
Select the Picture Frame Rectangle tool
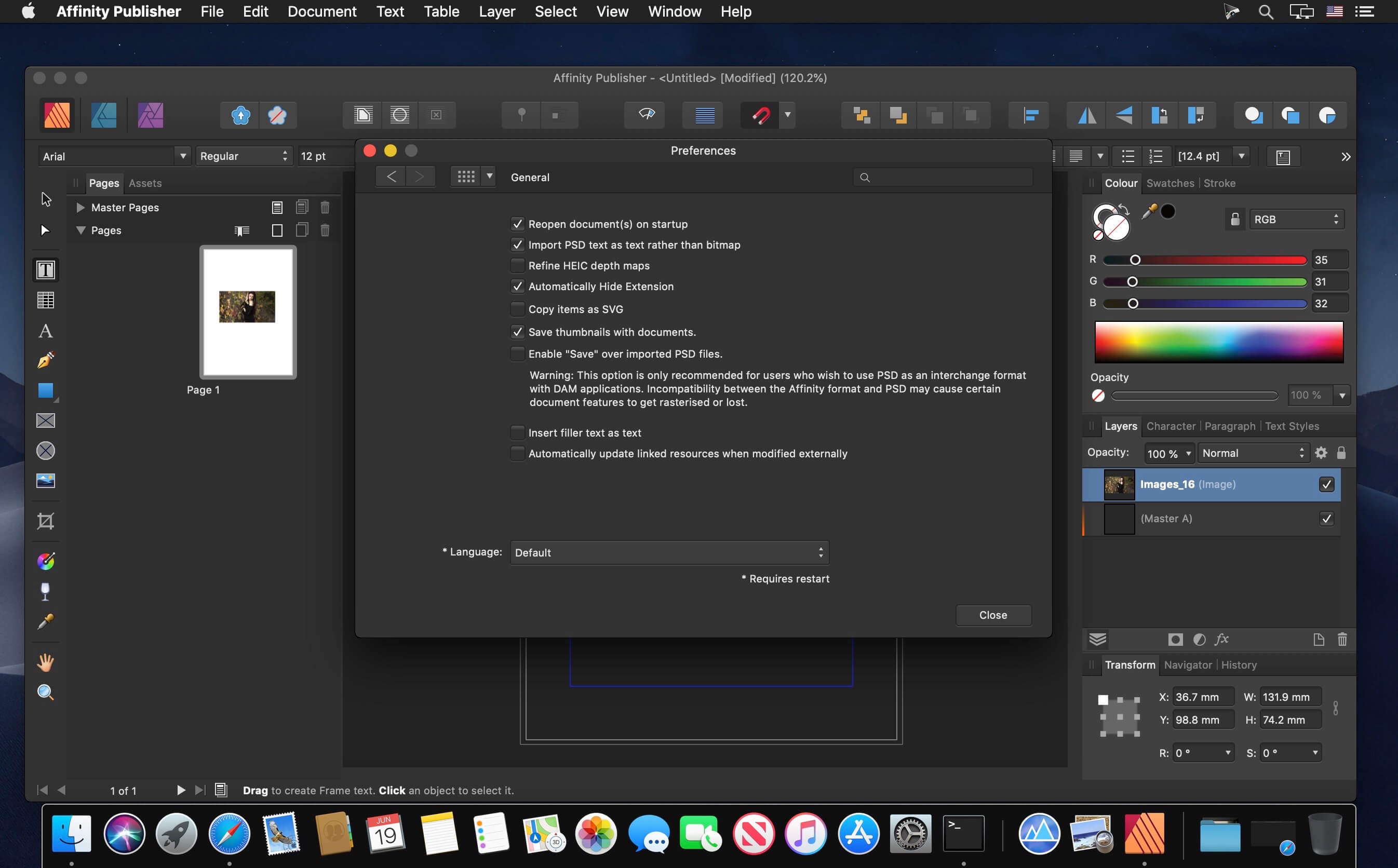point(45,420)
